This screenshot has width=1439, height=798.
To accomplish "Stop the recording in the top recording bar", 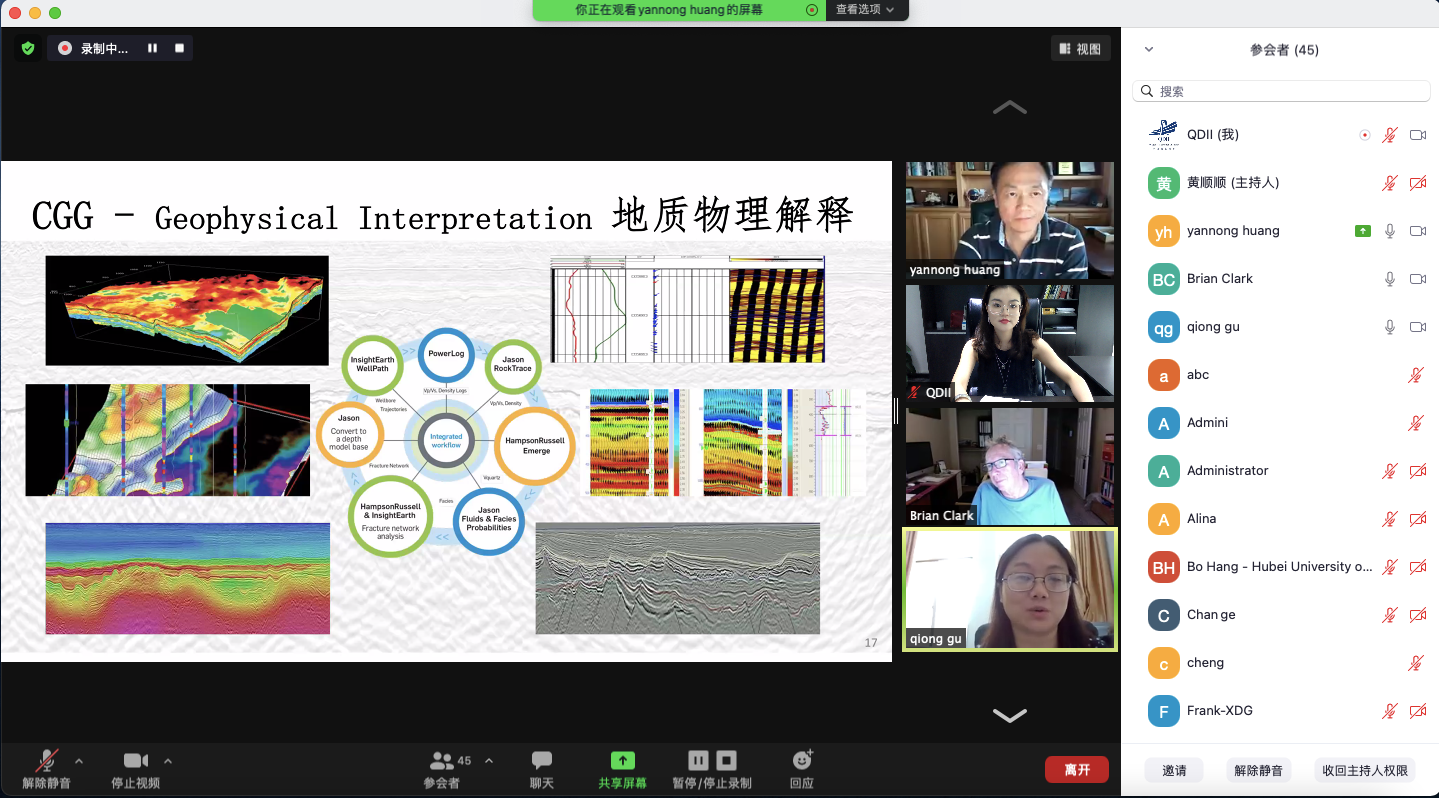I will pyautogui.click(x=180, y=48).
